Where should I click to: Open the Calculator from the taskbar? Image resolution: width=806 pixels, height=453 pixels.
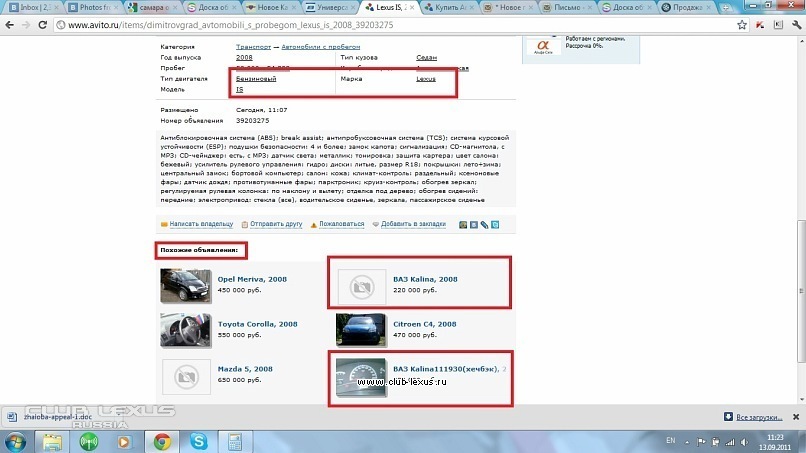(235, 441)
